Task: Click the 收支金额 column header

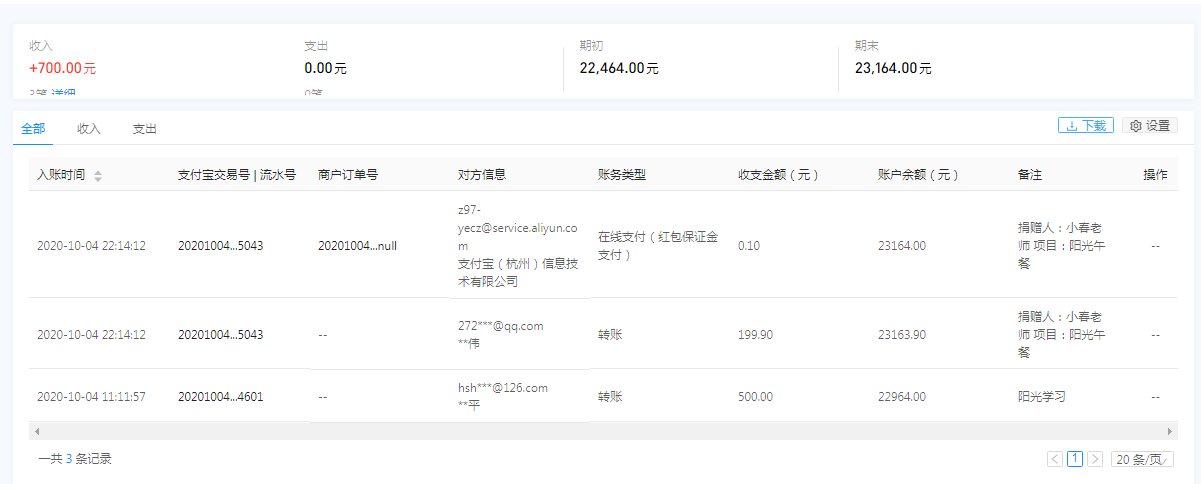Action: [x=778, y=175]
